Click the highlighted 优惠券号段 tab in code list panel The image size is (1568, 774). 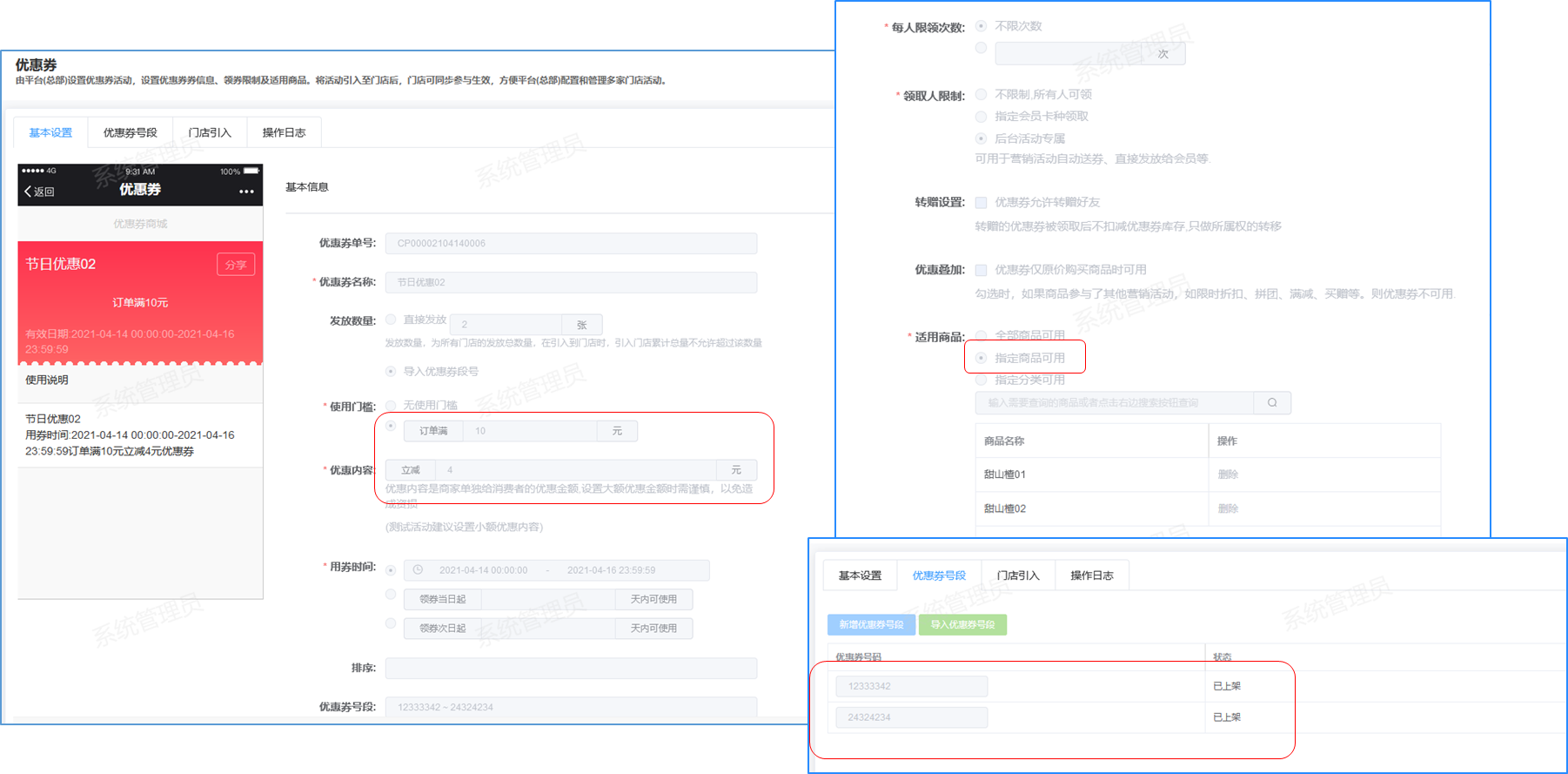point(939,575)
